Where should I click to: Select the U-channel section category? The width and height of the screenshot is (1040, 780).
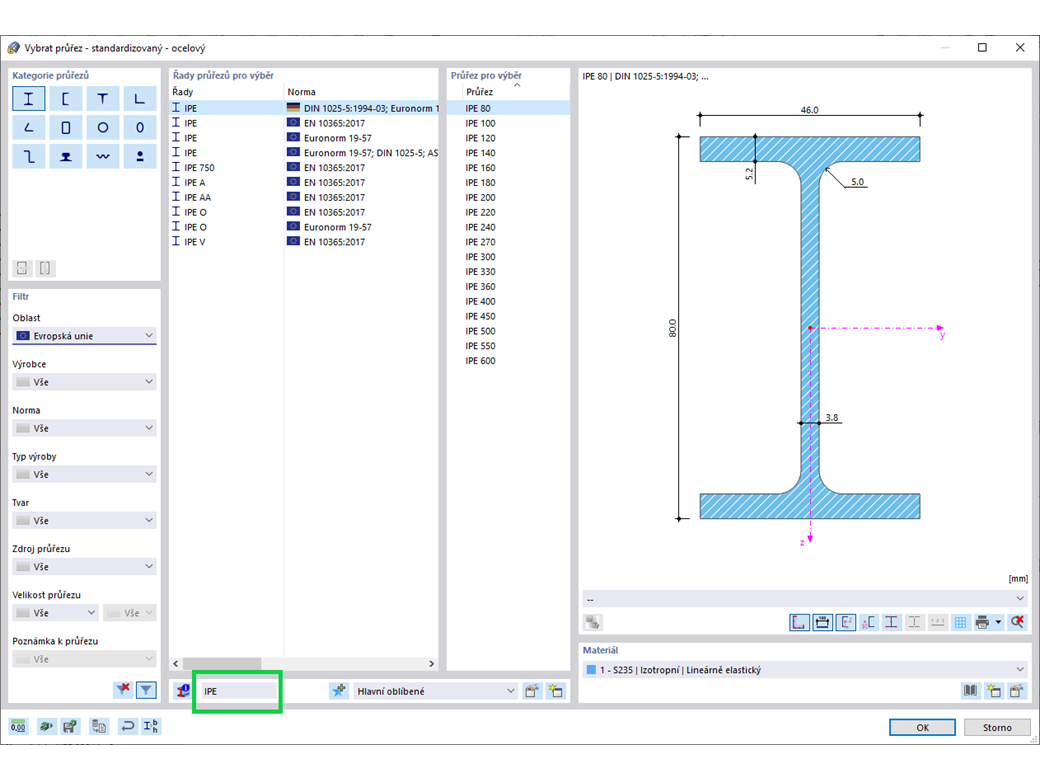66,99
